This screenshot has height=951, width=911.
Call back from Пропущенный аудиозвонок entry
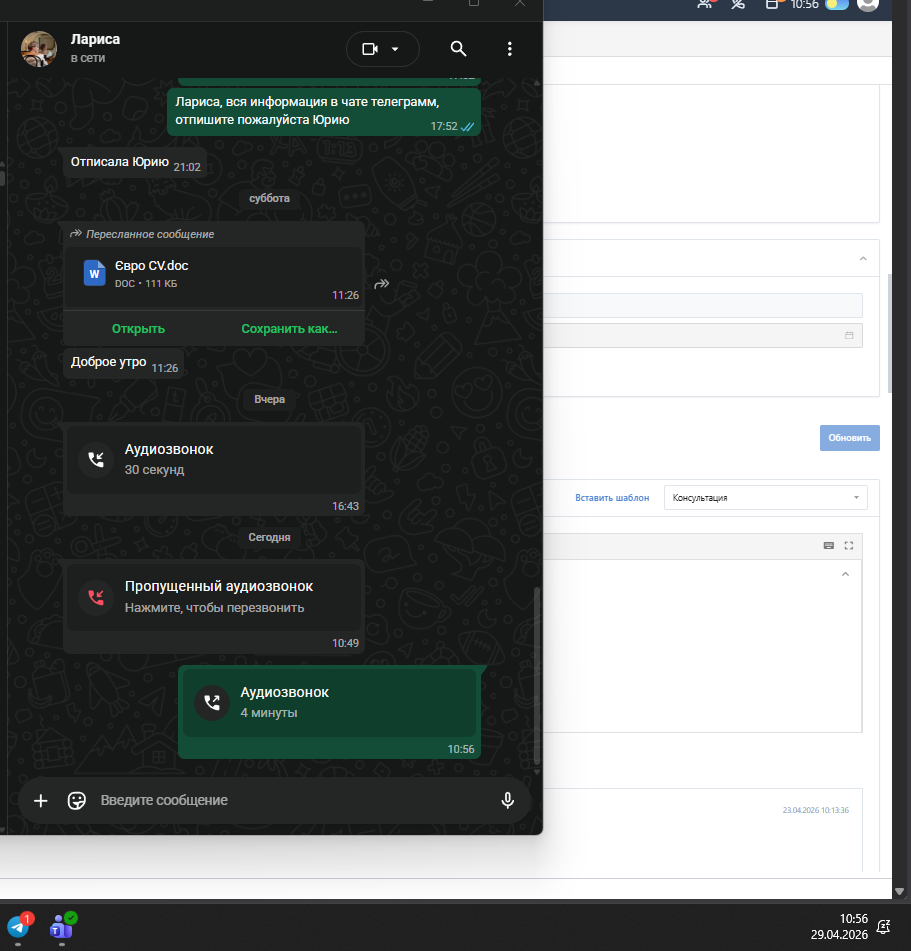click(213, 597)
